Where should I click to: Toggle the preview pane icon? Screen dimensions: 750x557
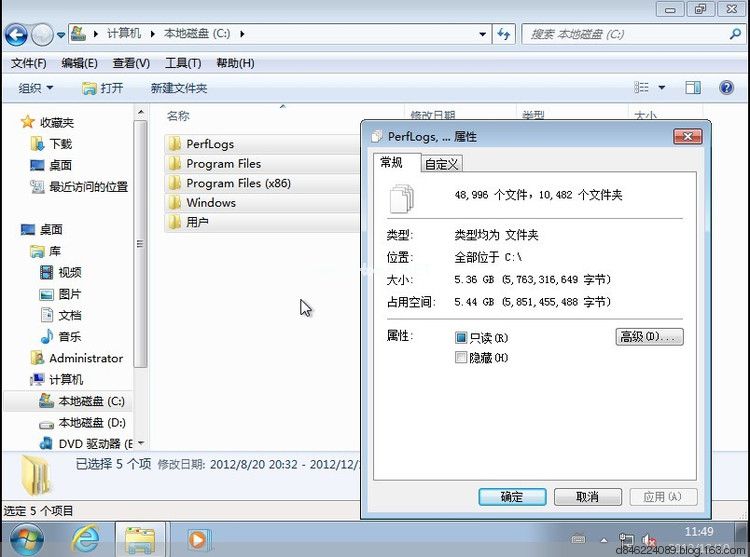pos(693,88)
